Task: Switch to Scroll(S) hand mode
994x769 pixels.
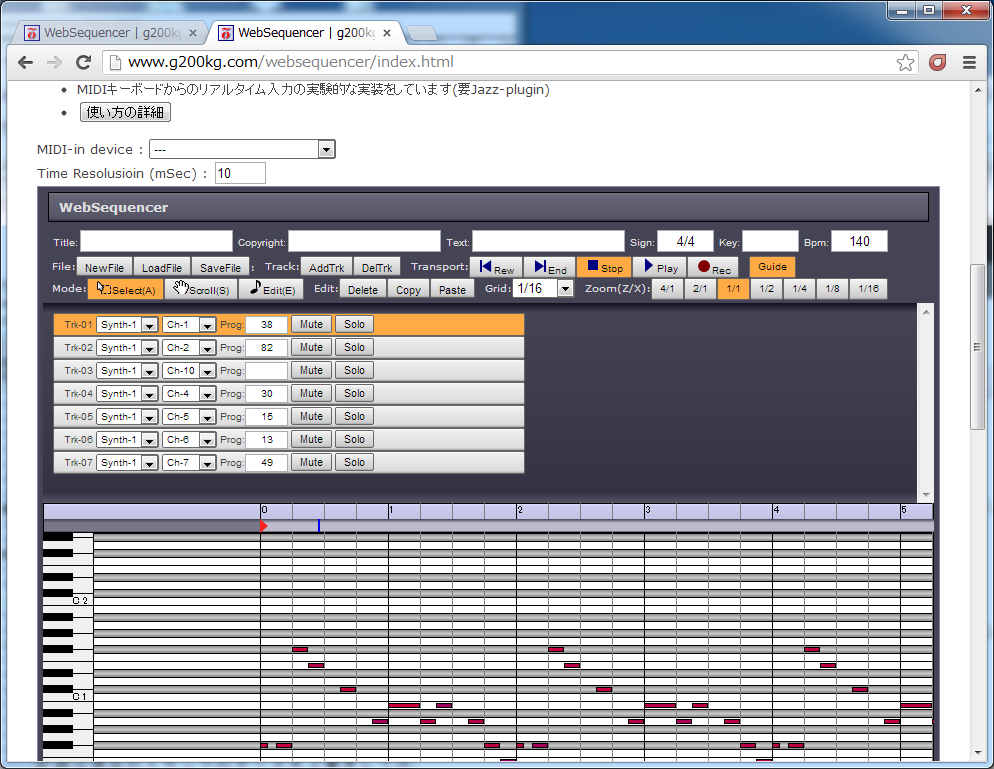Action: tap(201, 289)
